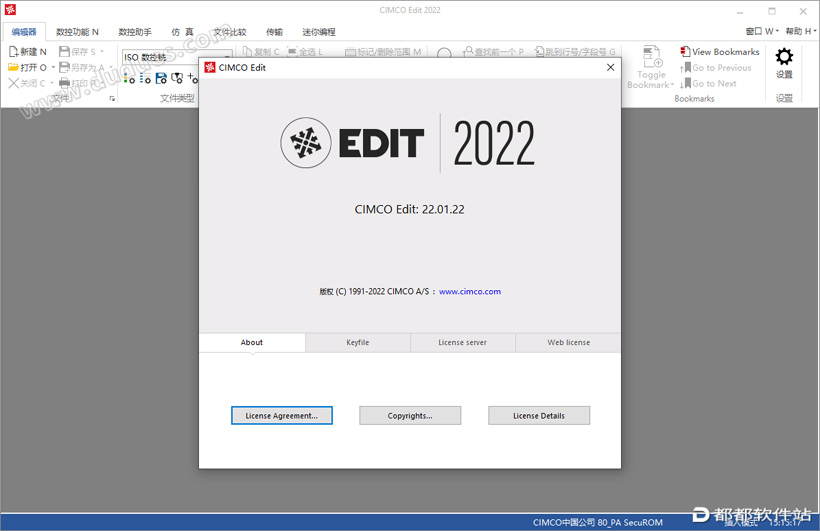Switch to the 传输 ribbon tab

tap(274, 32)
